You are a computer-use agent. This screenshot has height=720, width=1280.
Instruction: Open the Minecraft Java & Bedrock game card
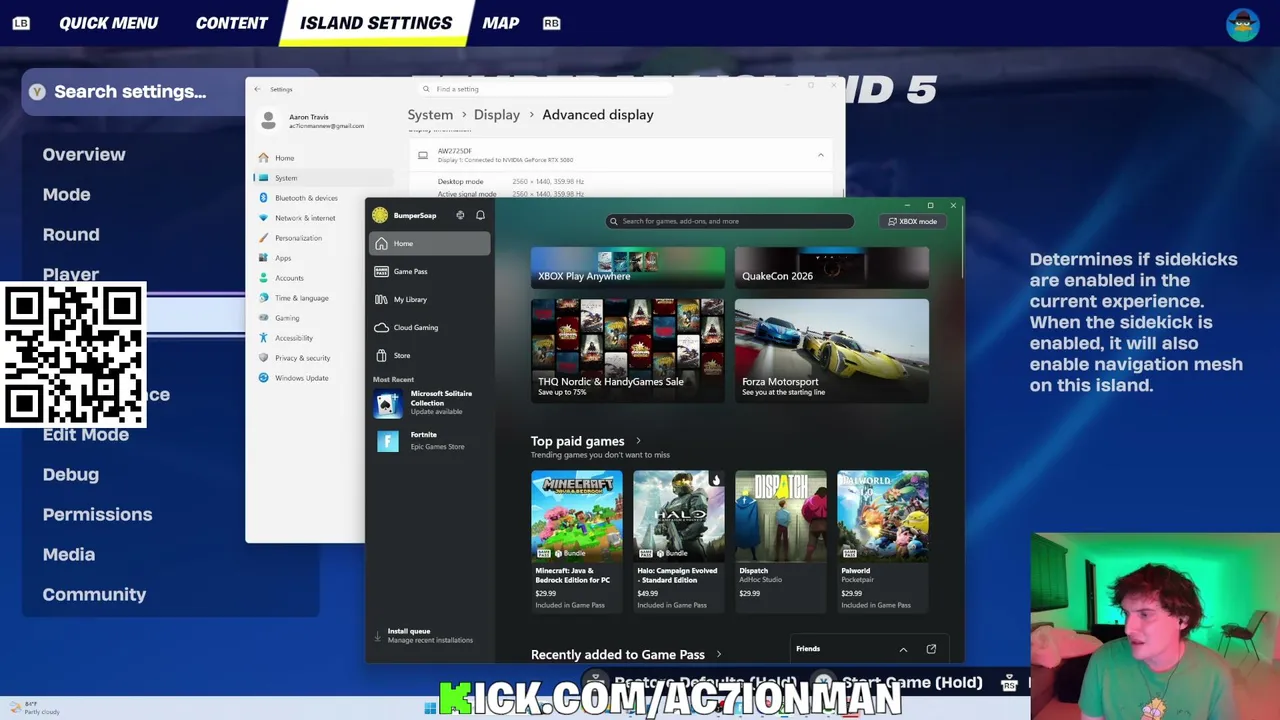coord(577,540)
